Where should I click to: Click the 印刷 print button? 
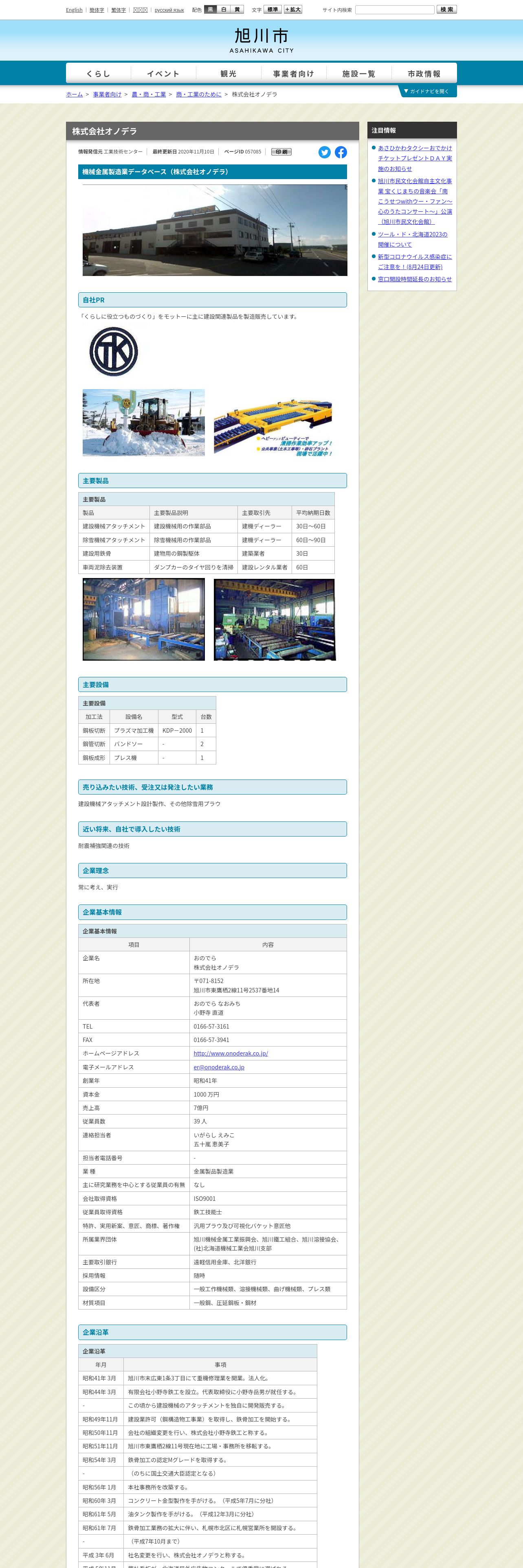281,152
